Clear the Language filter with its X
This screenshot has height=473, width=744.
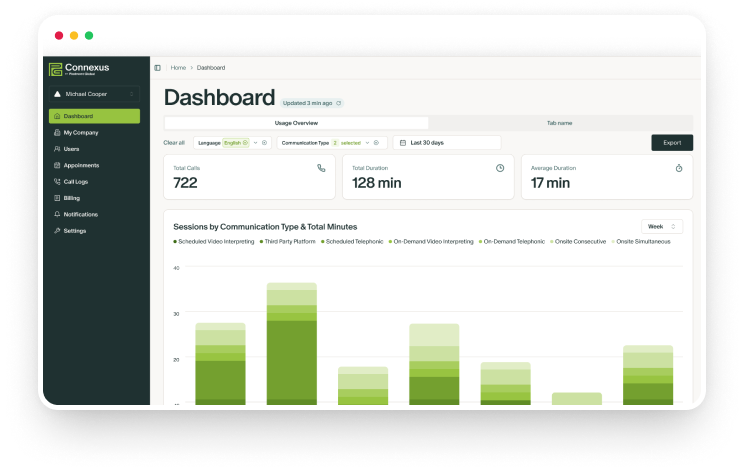tap(264, 143)
